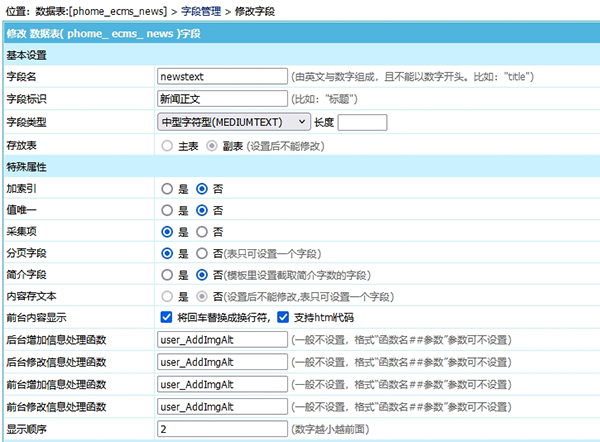Viewport: 600px width, 442px height.
Task: Click the 特殊属性 section header text
Action: (x=26, y=167)
